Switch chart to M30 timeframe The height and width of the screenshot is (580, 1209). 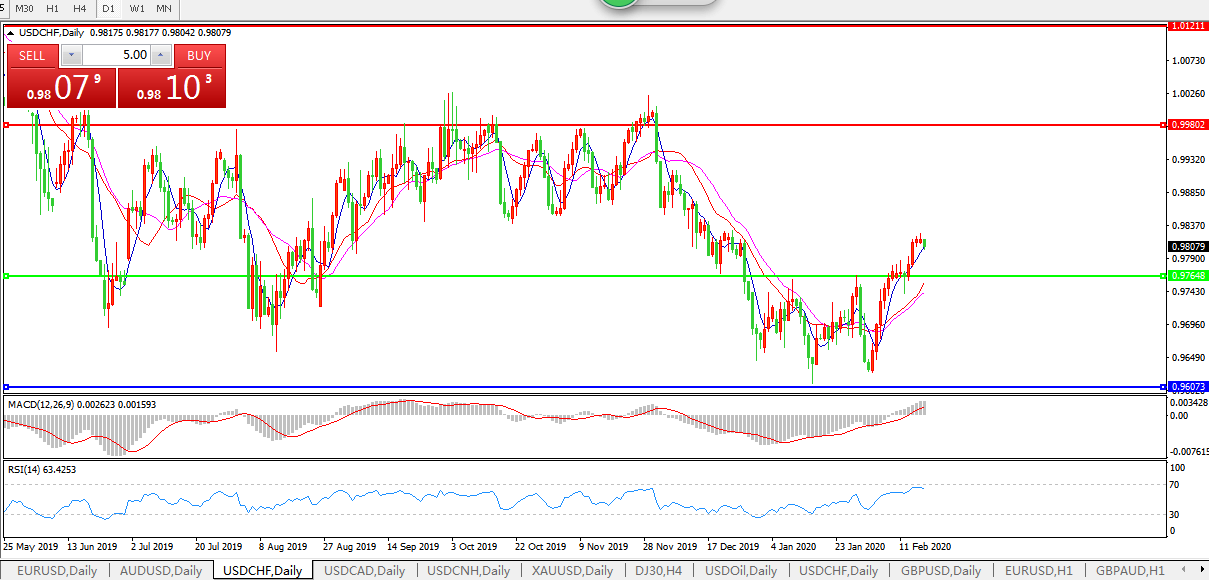(25, 8)
